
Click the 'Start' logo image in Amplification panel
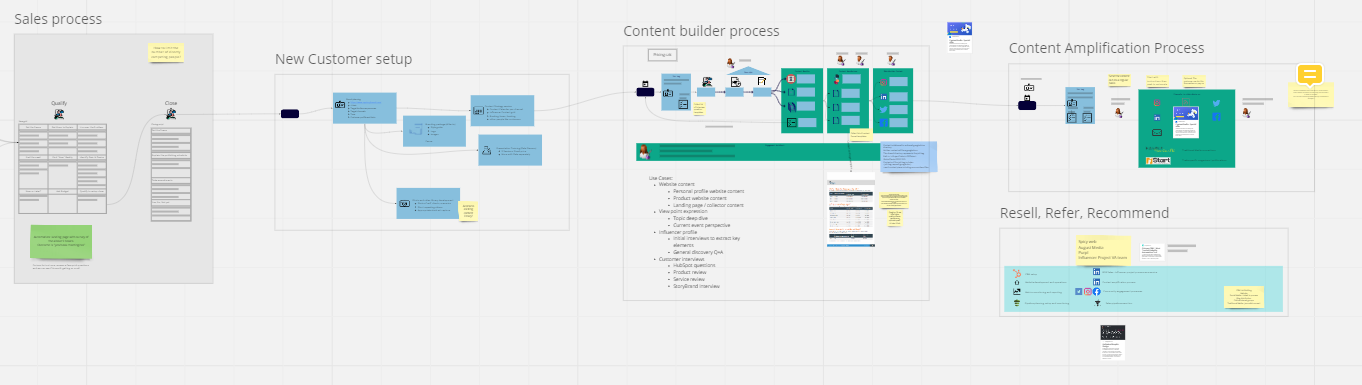pyautogui.click(x=1158, y=160)
